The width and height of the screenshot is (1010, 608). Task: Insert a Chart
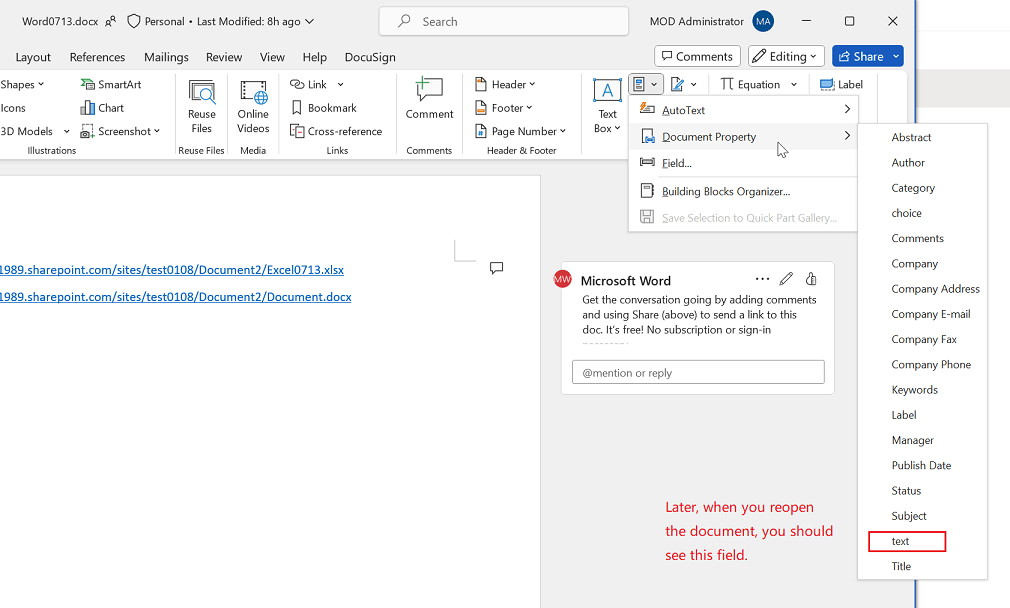102,108
